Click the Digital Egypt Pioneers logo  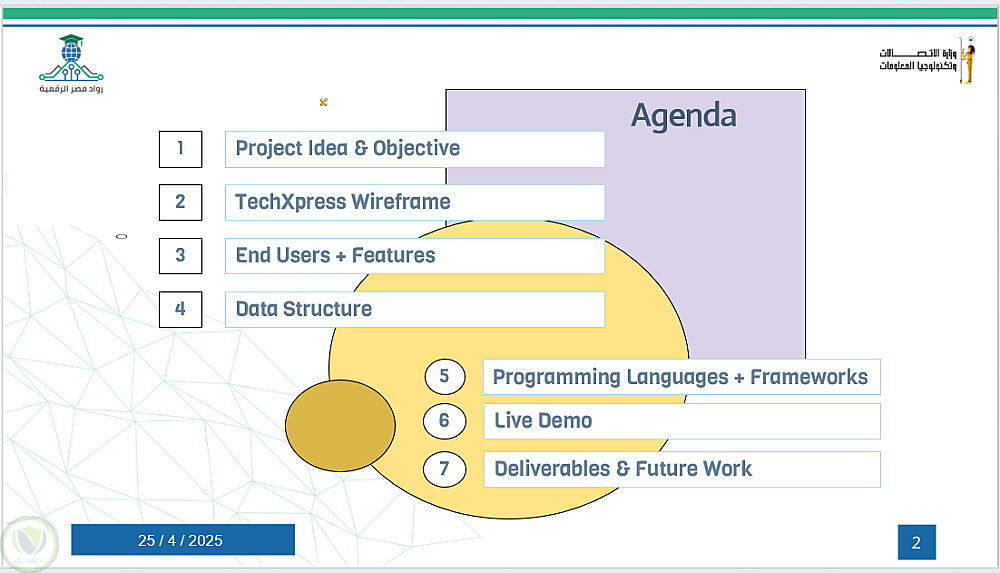(71, 64)
